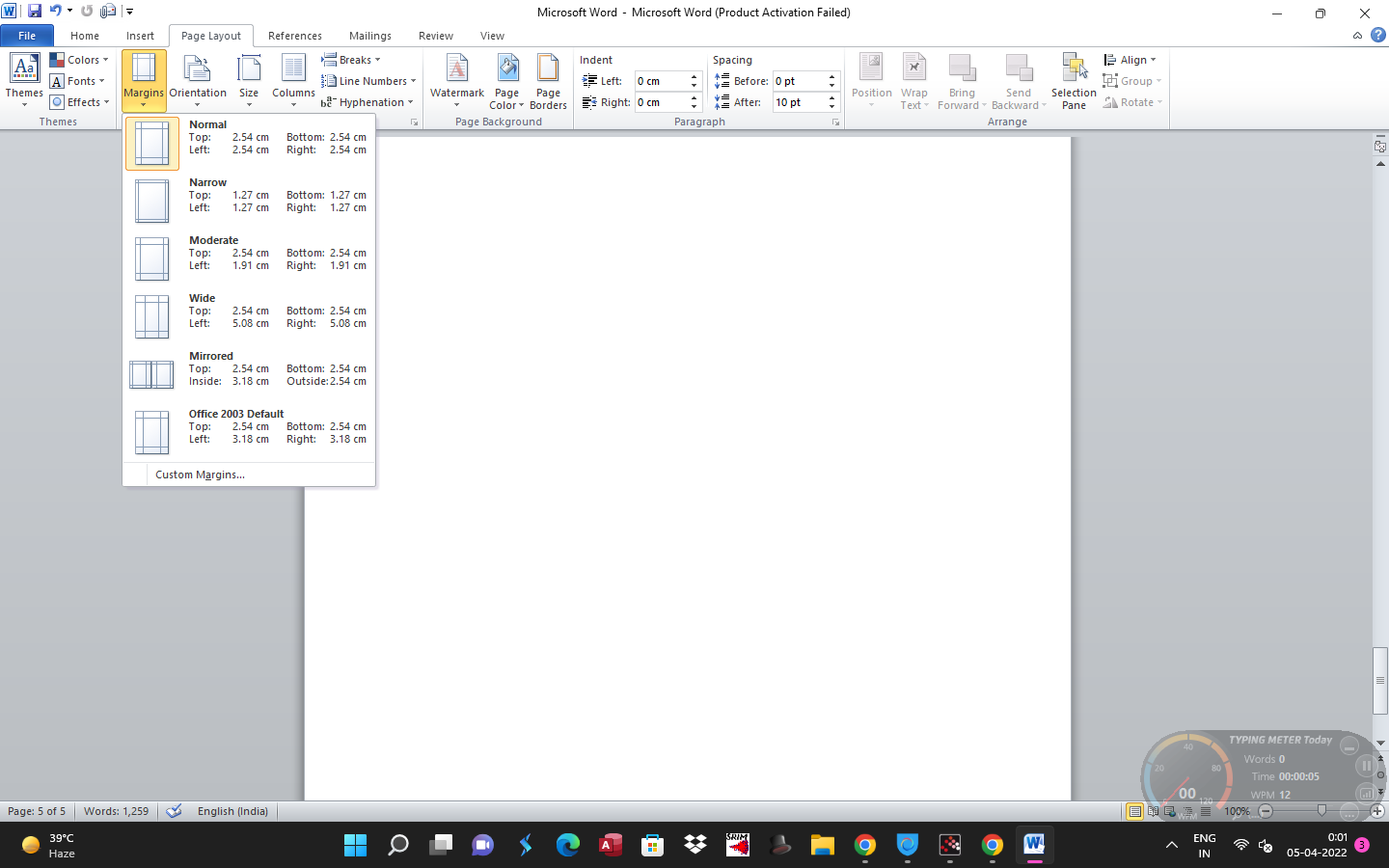
Task: Click the Words: 1,259 count in status bar
Action: point(116,811)
